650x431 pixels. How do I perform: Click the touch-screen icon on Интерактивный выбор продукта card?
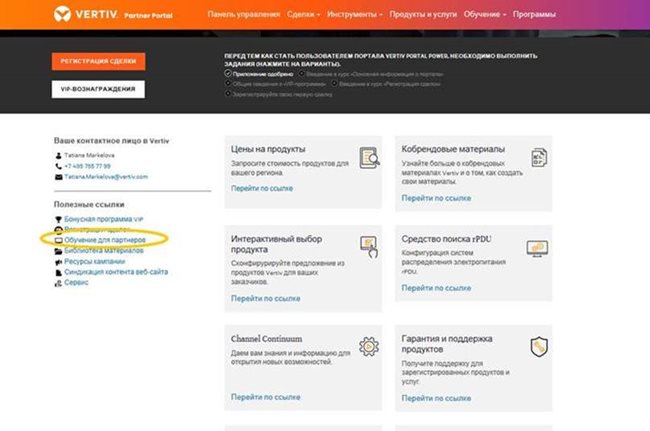click(369, 247)
